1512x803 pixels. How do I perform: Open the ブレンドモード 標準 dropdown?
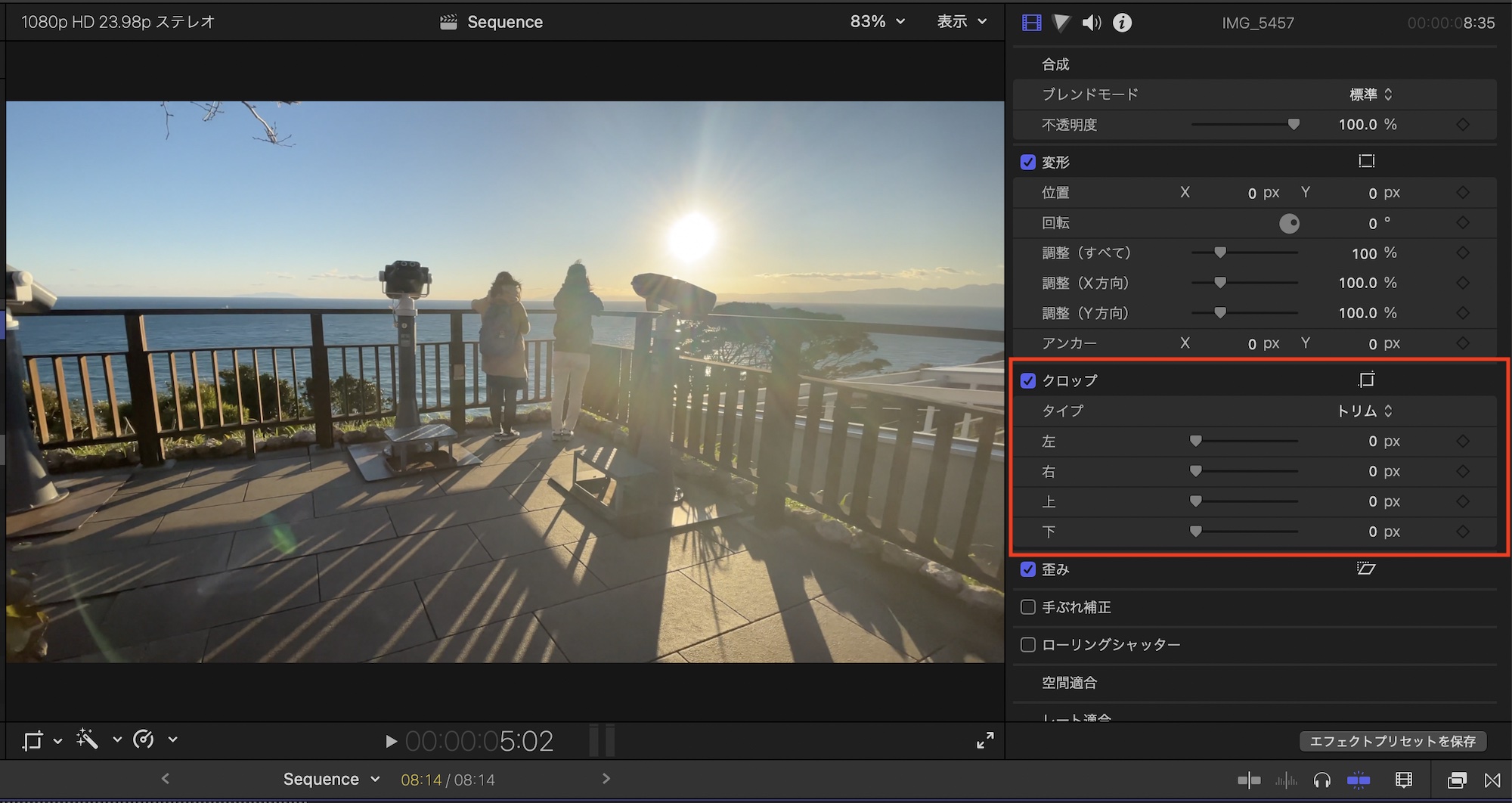(x=1371, y=95)
